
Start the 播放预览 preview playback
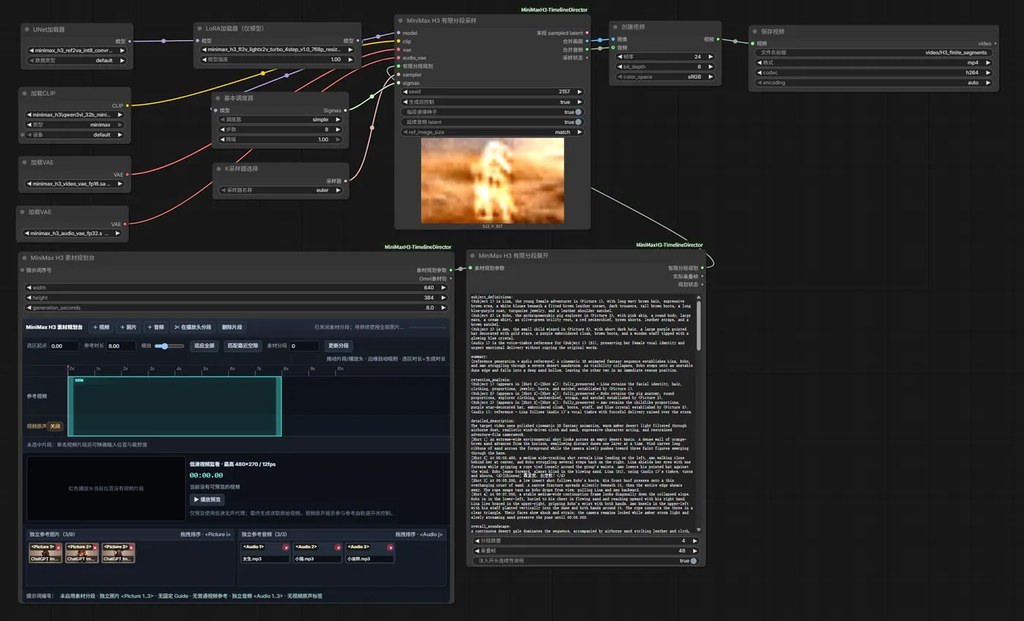coord(207,500)
